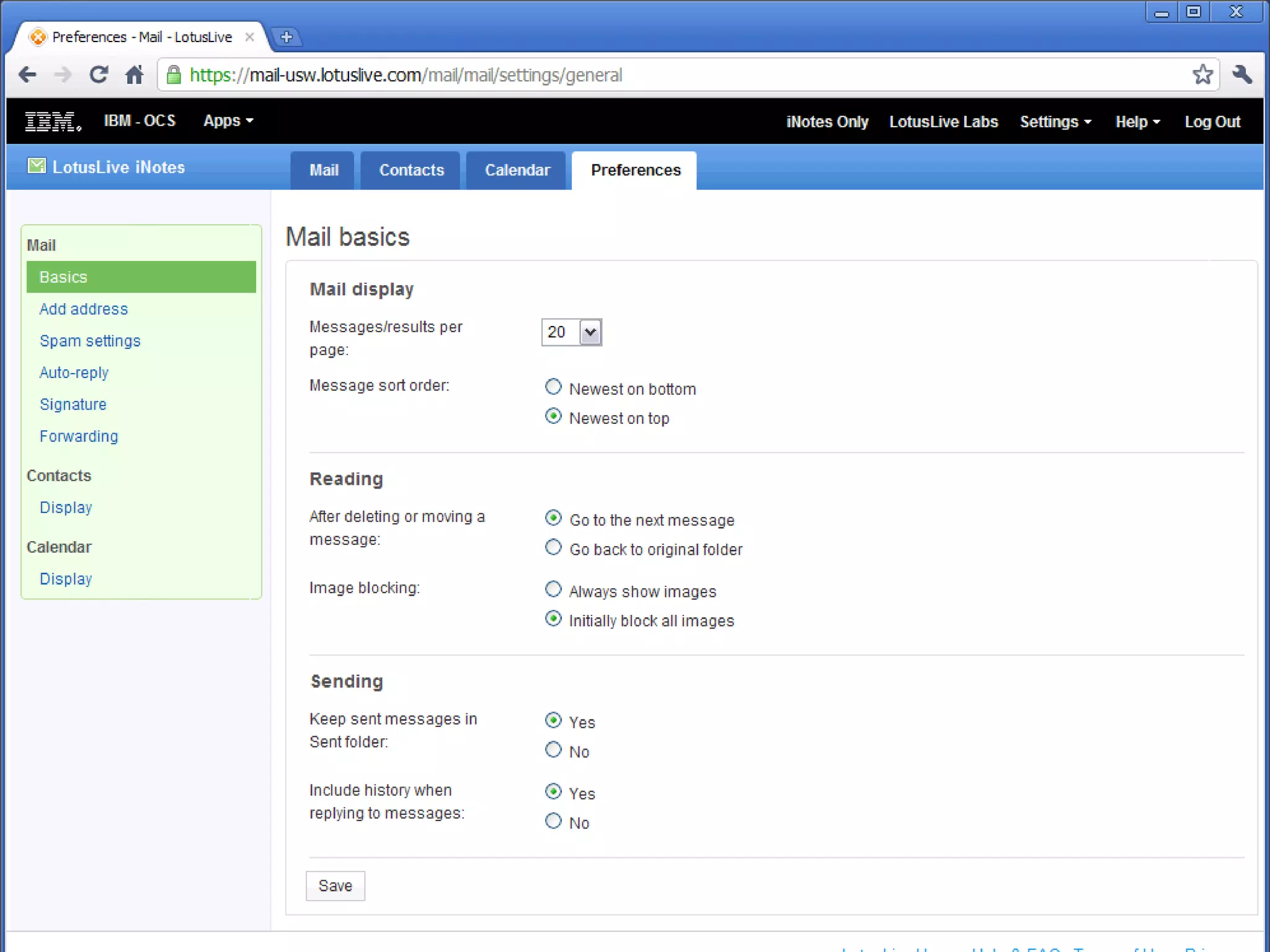The image size is (1270, 952).
Task: Click the browser back arrow icon
Action: click(x=28, y=75)
